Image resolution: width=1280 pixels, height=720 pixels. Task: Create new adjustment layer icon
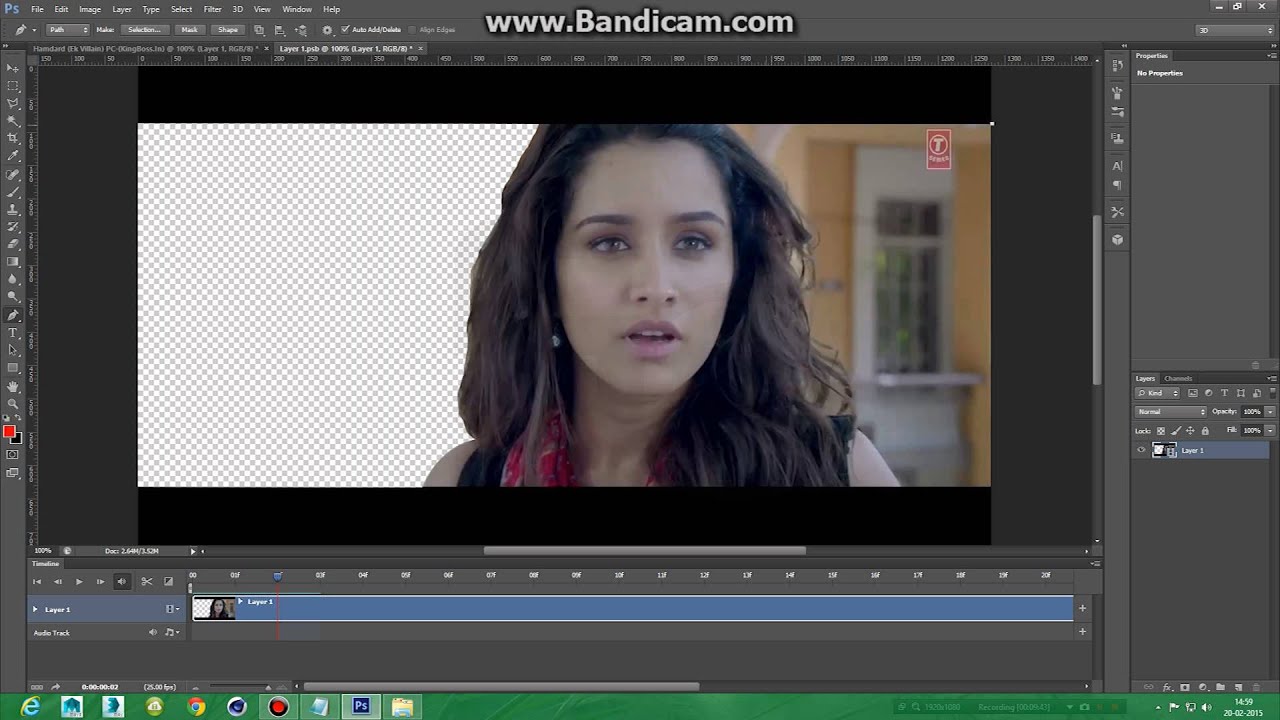pos(1203,688)
